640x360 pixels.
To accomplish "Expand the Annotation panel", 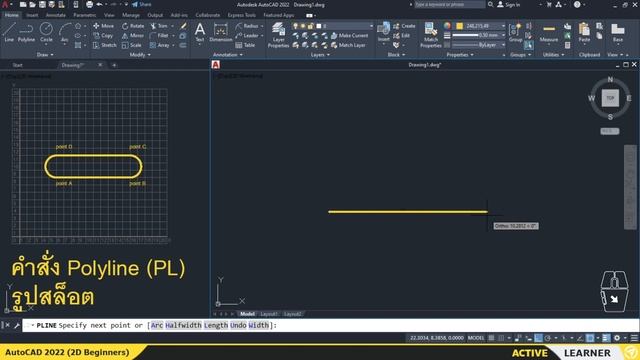I will click(x=228, y=55).
